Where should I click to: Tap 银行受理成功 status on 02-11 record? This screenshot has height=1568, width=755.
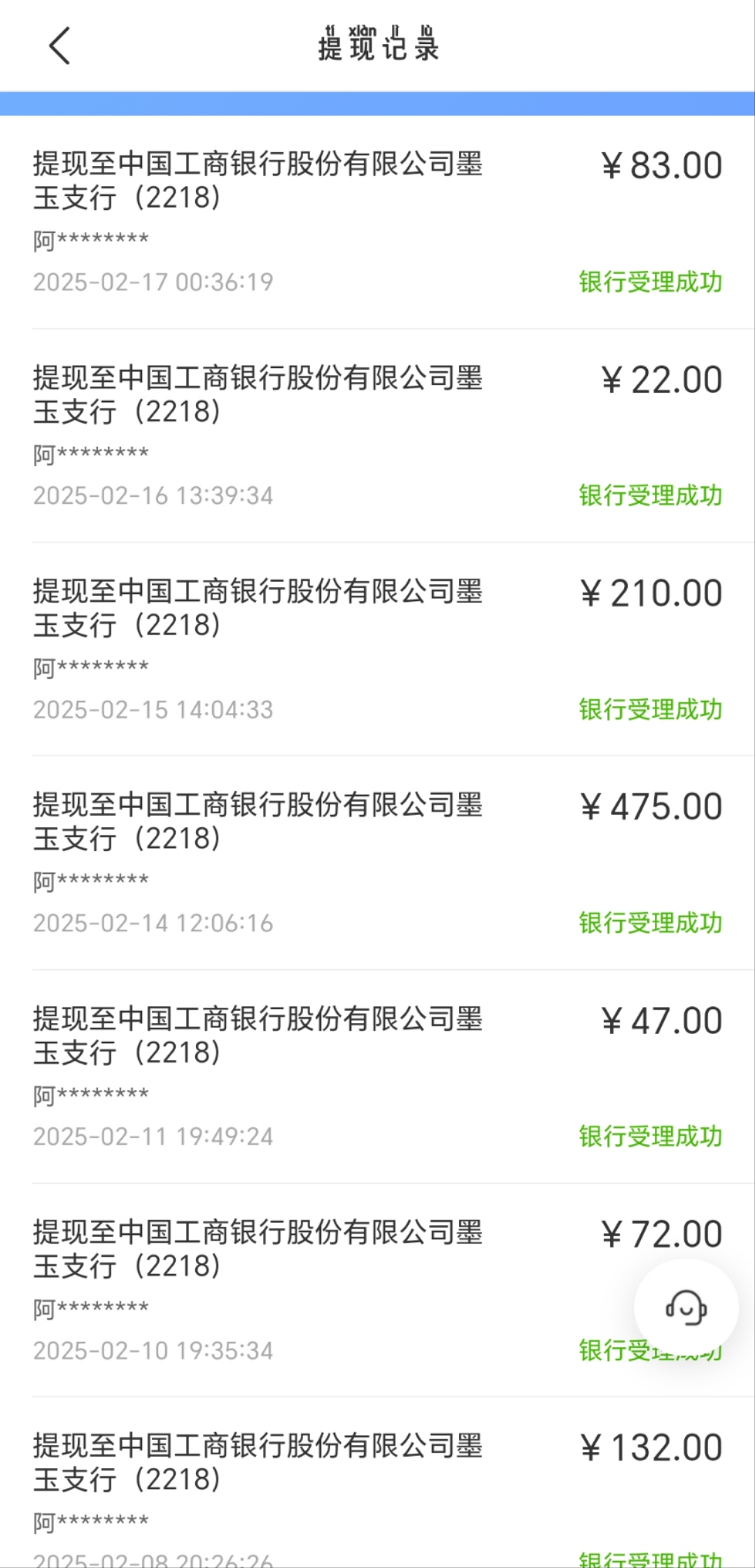point(650,1137)
